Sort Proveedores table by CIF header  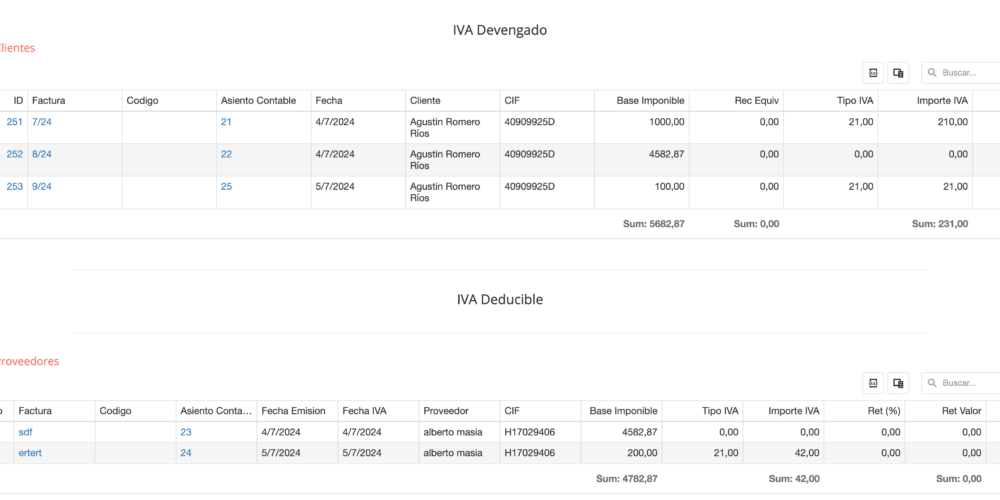coord(540,411)
